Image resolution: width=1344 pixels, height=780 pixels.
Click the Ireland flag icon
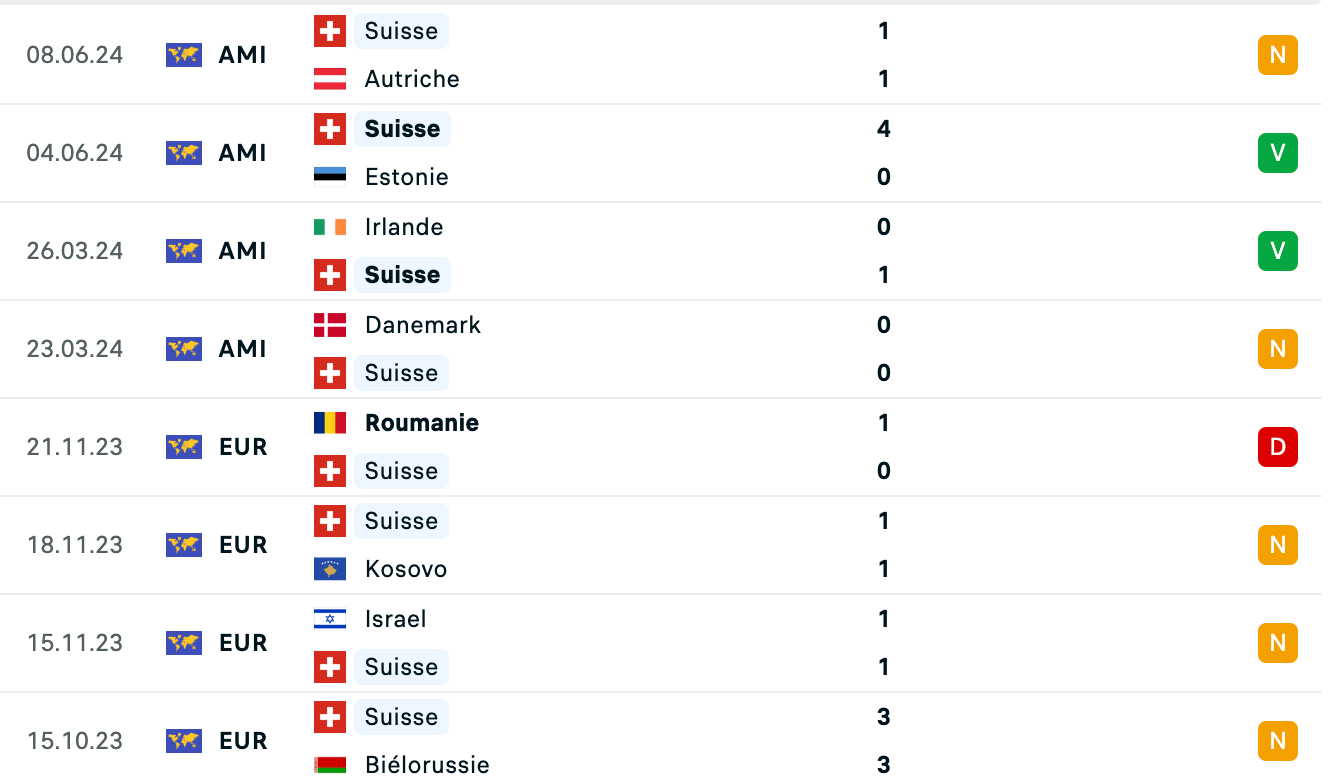[x=330, y=227]
